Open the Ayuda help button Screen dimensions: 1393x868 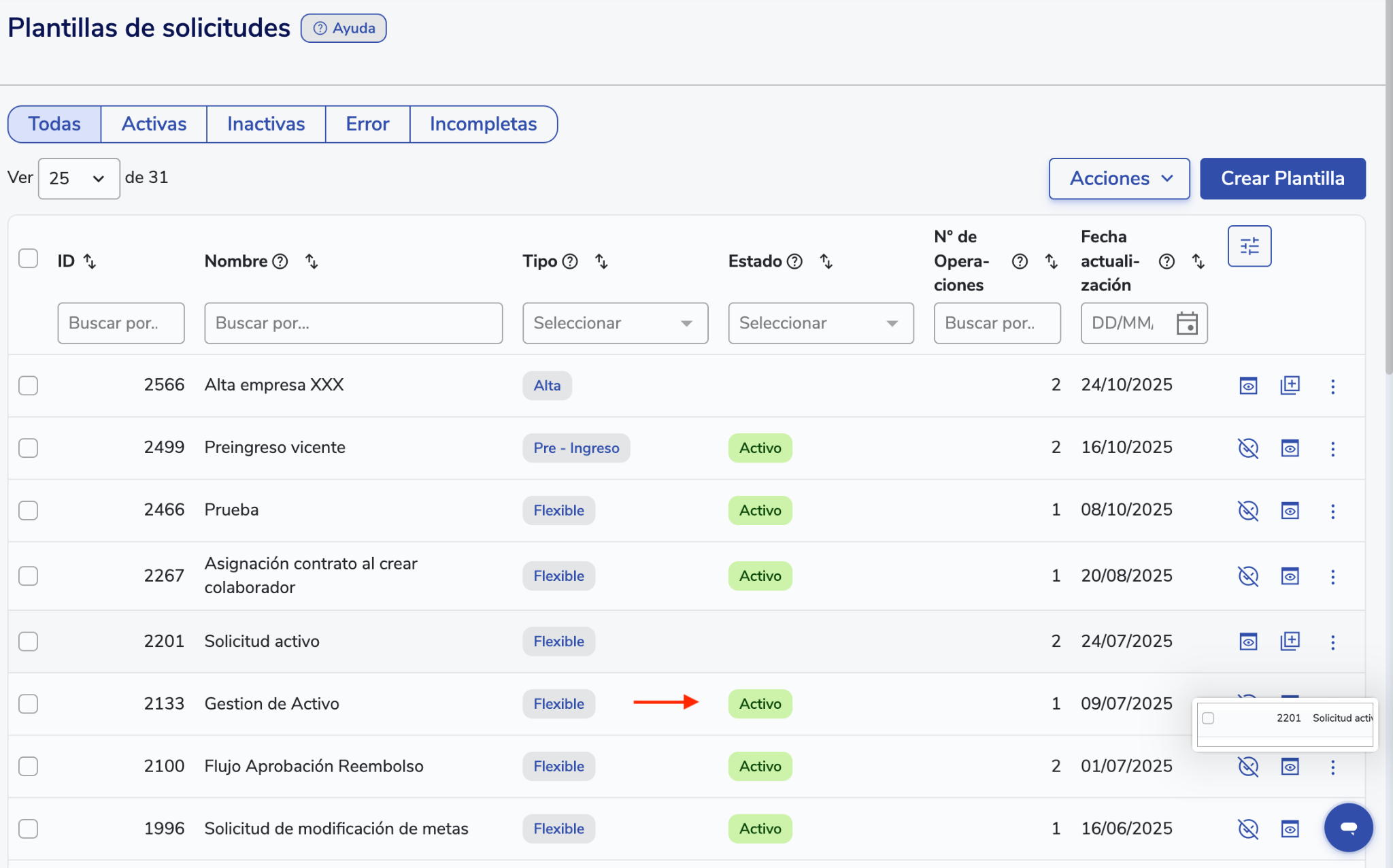click(343, 29)
